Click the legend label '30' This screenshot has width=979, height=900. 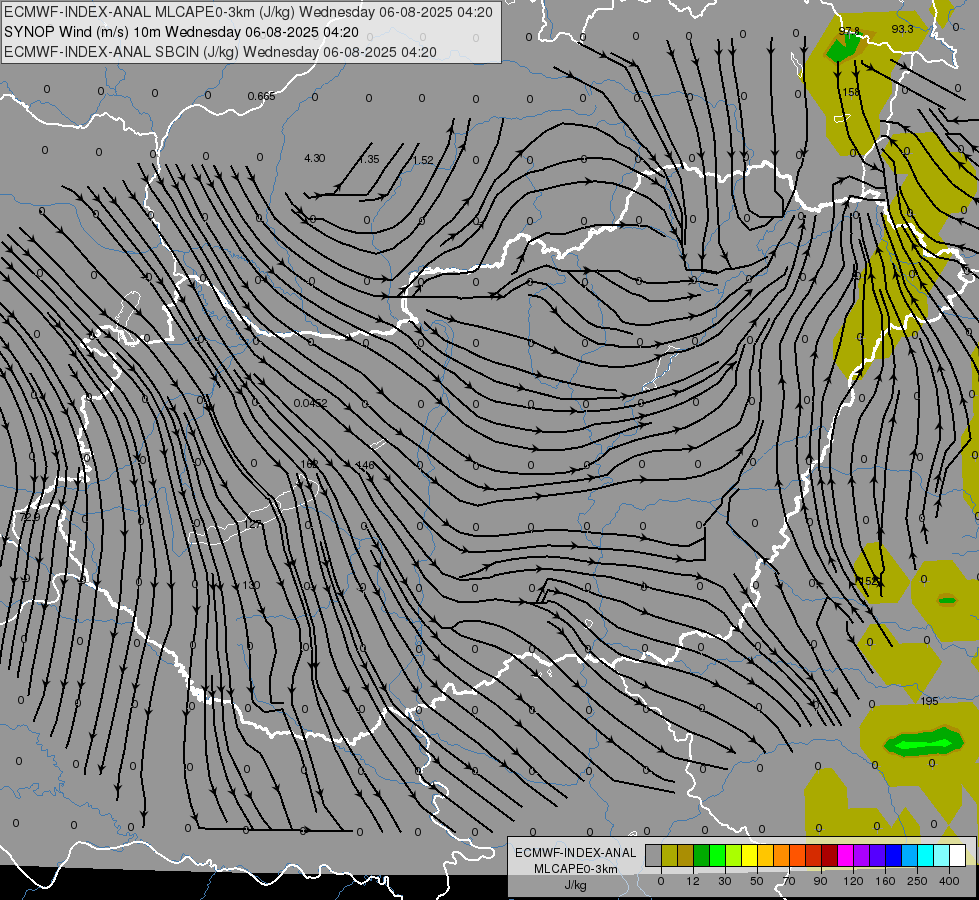click(x=725, y=881)
